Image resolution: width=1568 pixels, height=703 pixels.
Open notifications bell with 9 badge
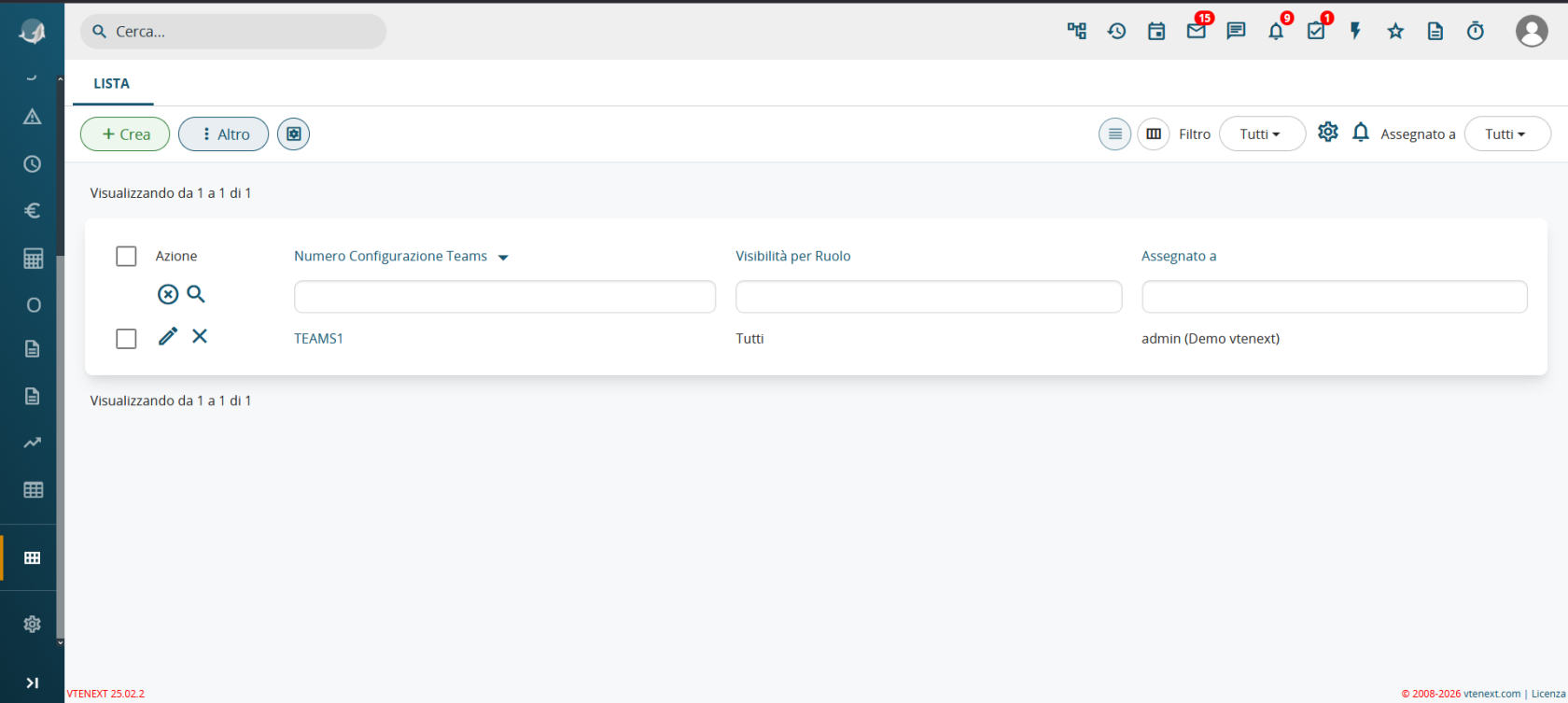[1276, 31]
